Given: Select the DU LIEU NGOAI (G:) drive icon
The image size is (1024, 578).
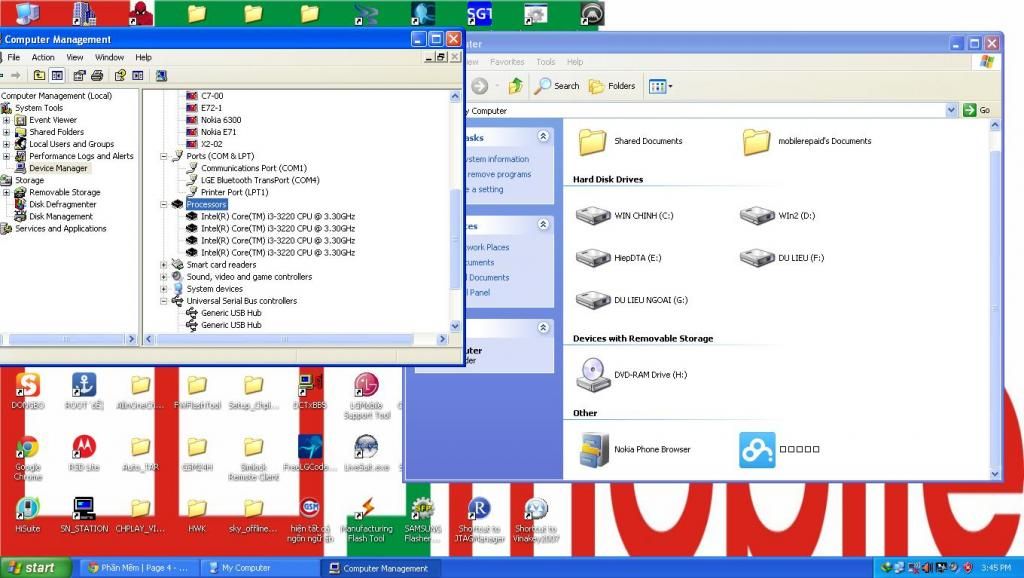Looking at the screenshot, I should click(x=593, y=300).
